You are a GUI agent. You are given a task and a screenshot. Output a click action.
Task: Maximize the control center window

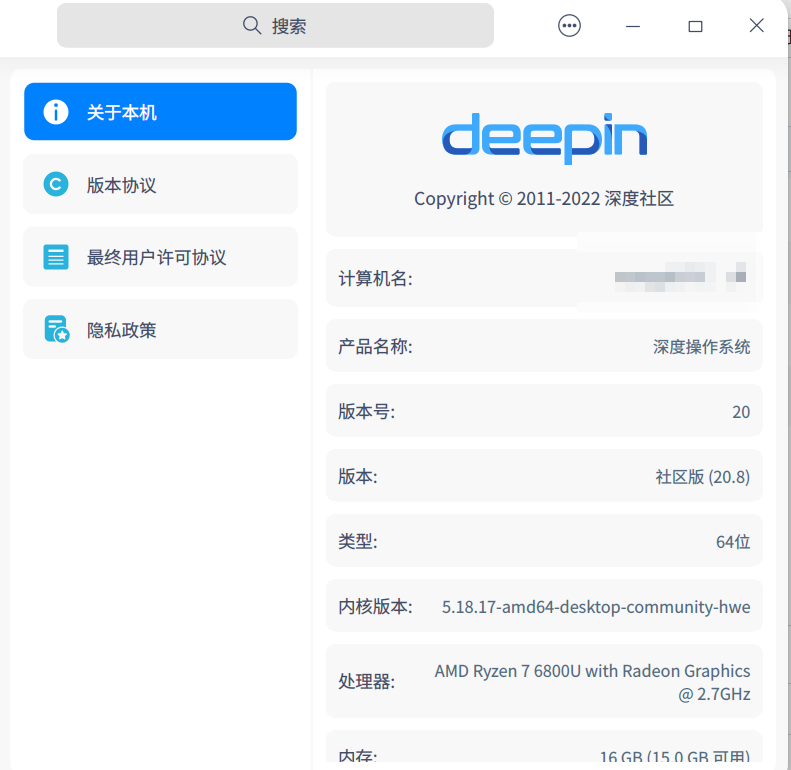pos(695,26)
